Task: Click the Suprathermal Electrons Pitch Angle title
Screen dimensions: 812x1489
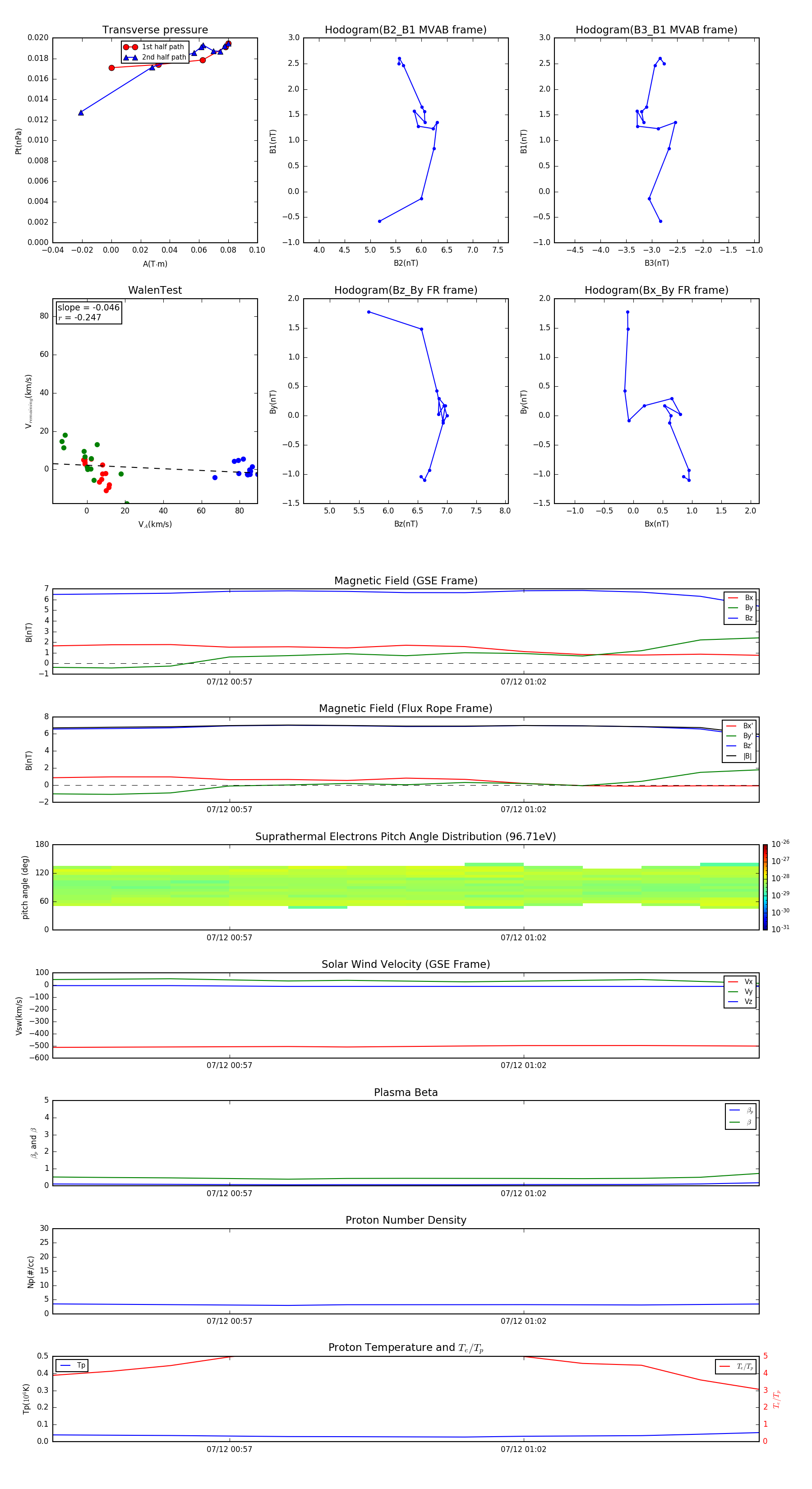Action: (x=406, y=837)
